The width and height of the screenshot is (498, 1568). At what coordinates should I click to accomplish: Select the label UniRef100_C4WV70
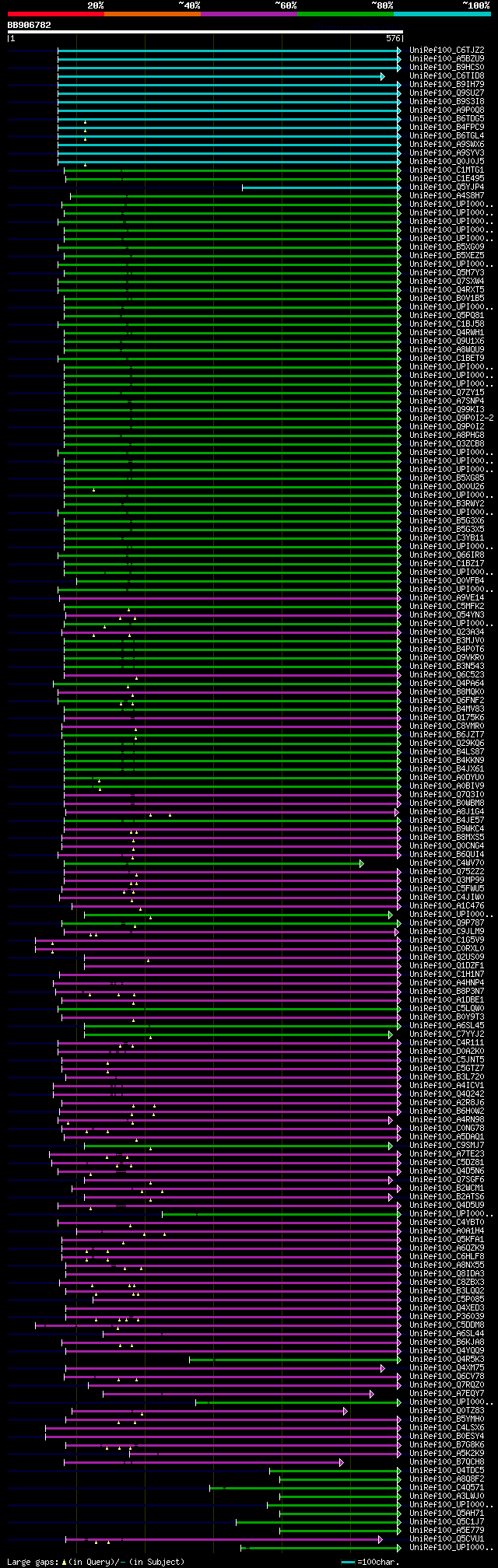click(447, 863)
